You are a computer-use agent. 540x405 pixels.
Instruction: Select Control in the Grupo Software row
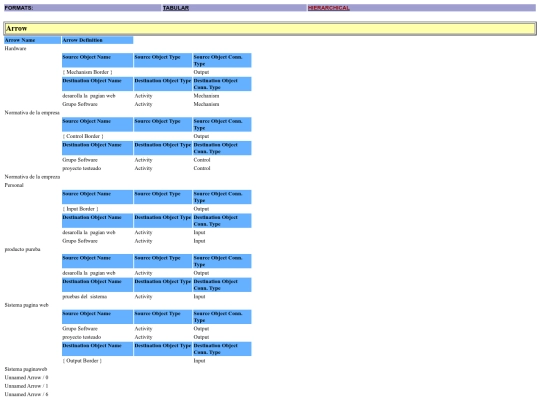click(x=202, y=160)
